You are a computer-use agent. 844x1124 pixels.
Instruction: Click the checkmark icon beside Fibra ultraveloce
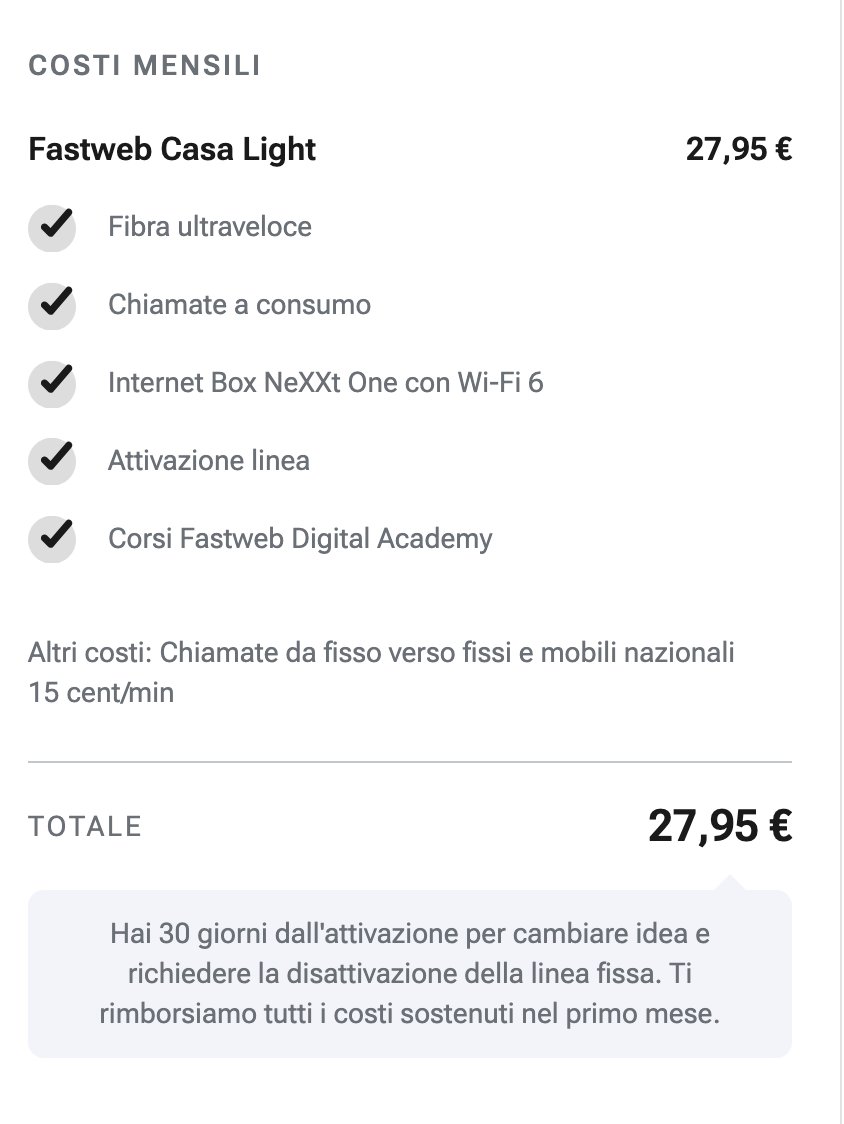tap(52, 227)
